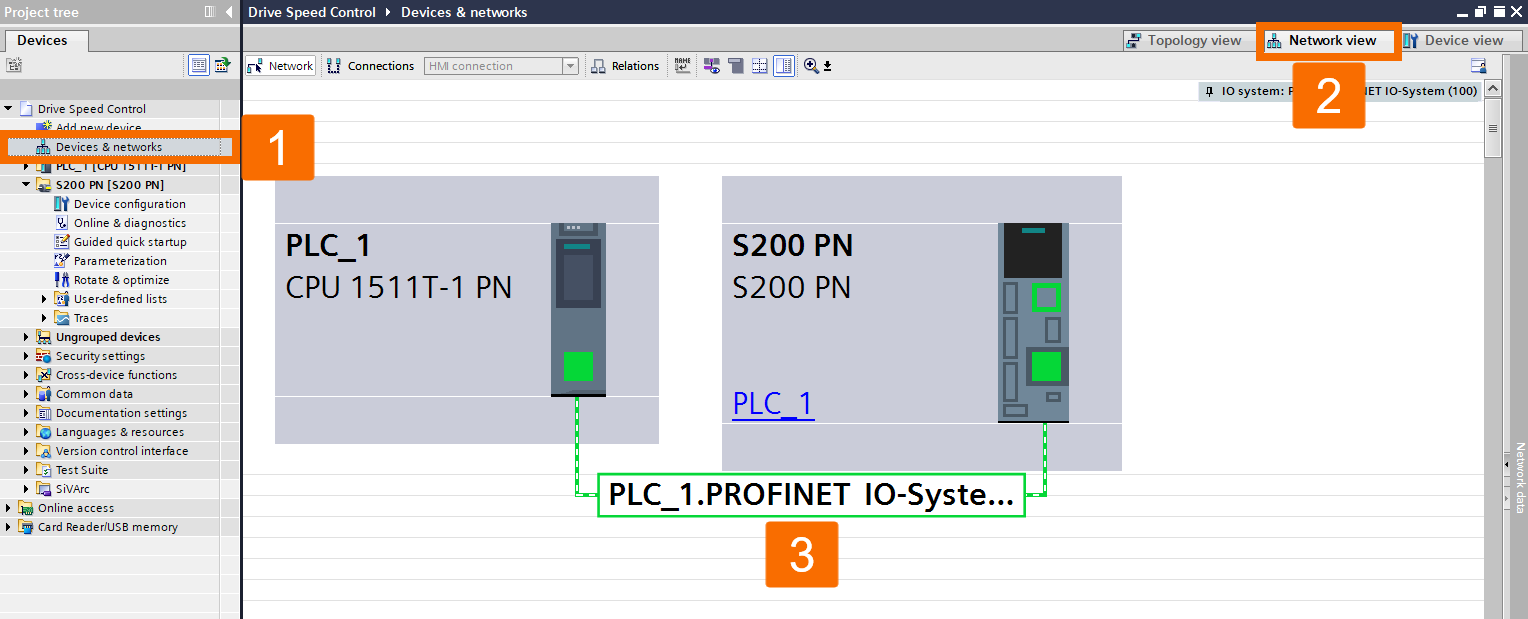The width and height of the screenshot is (1528, 619).
Task: Switch to the Topology view tab
Action: (x=1183, y=41)
